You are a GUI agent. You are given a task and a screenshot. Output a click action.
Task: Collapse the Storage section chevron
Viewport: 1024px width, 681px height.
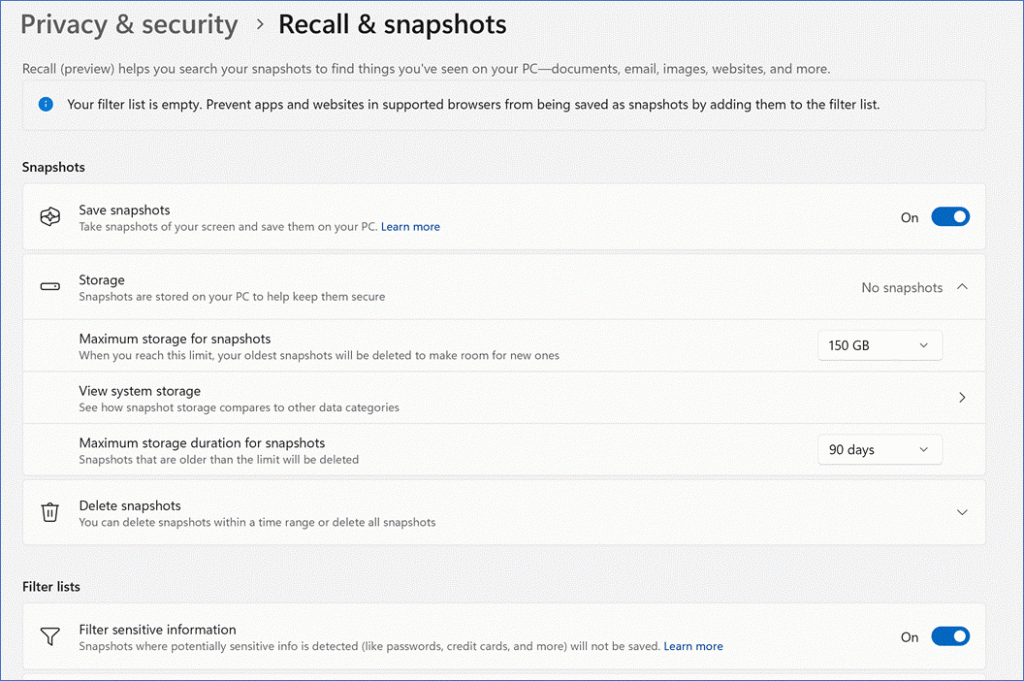pyautogui.click(x=962, y=287)
